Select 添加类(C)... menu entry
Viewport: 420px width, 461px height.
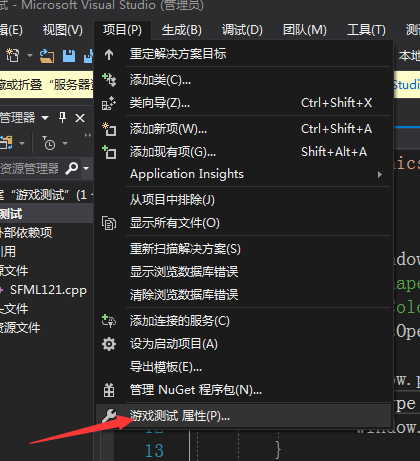243,80
